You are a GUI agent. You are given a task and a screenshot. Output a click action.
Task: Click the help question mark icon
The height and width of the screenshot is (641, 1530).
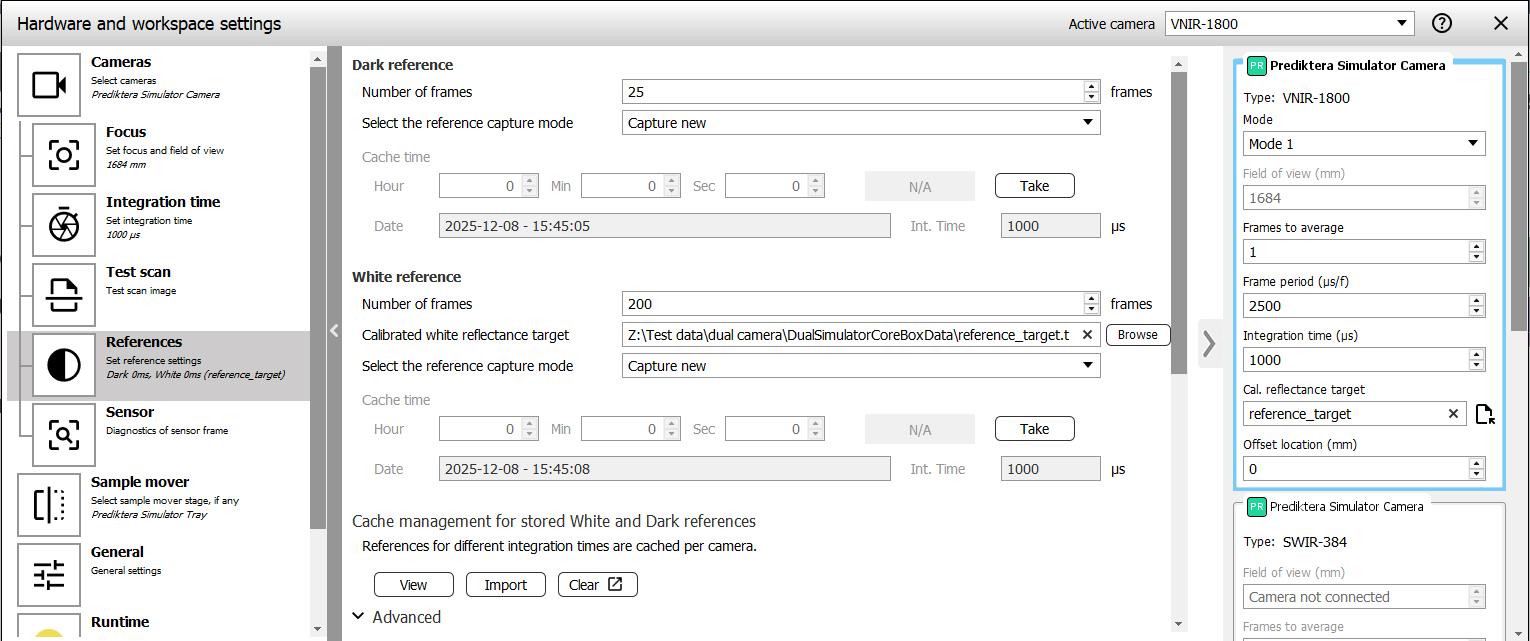(x=1441, y=24)
